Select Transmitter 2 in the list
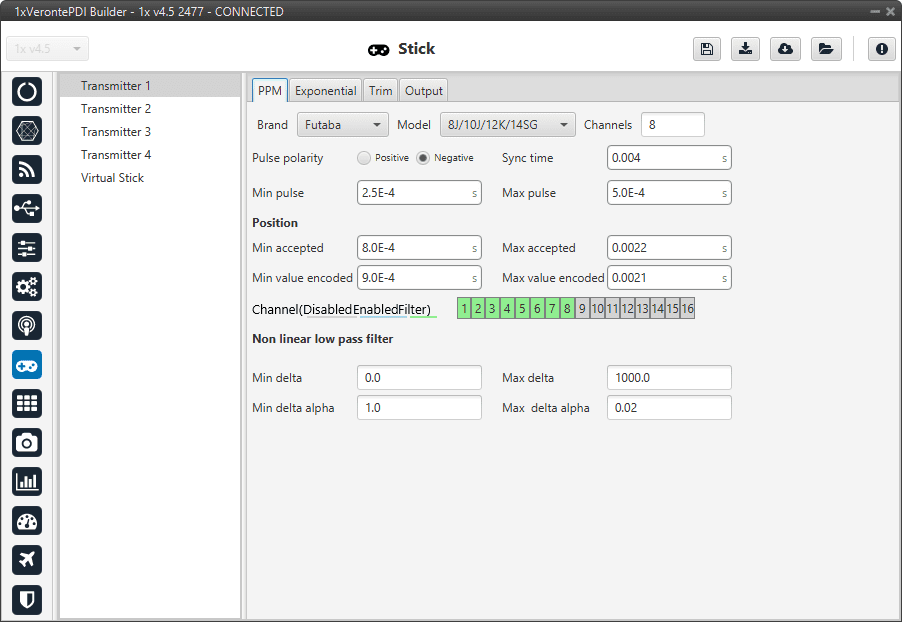 pyautogui.click(x=150, y=109)
